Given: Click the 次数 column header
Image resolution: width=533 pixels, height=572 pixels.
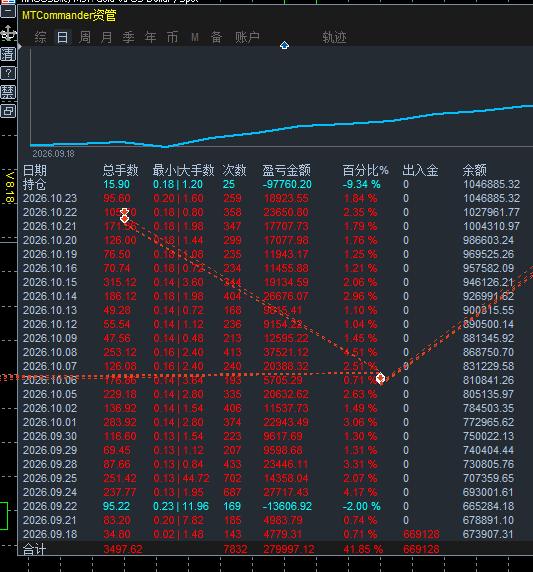Looking at the screenshot, I should click(x=235, y=170).
